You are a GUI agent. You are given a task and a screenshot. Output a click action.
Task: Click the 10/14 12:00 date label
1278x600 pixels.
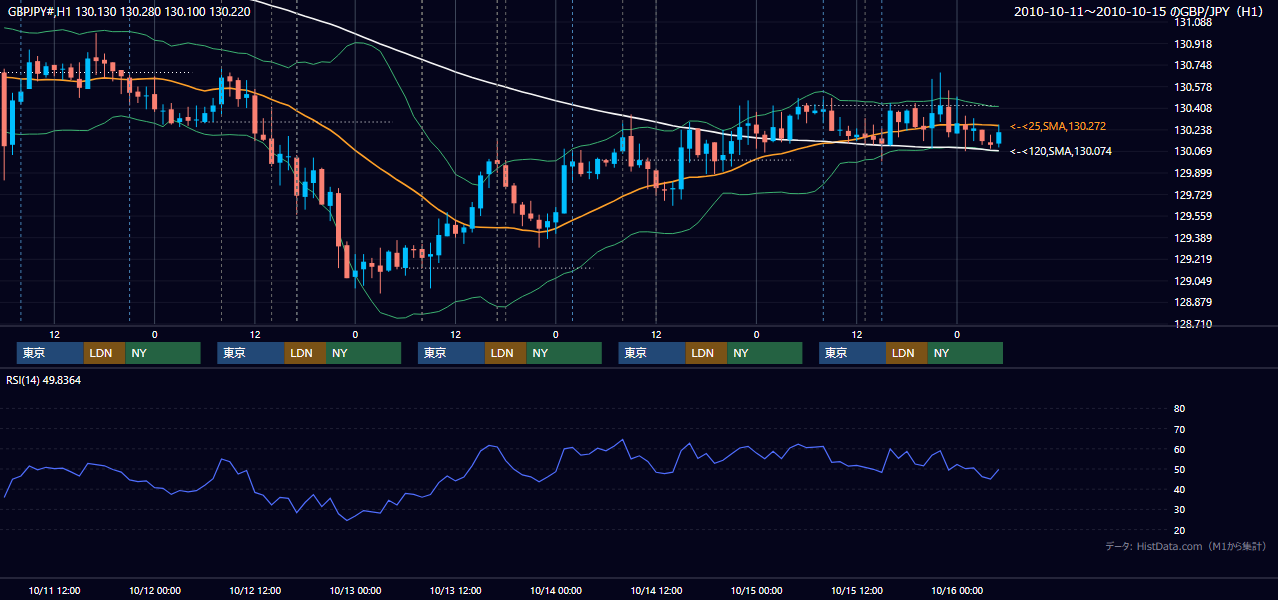coord(656,590)
